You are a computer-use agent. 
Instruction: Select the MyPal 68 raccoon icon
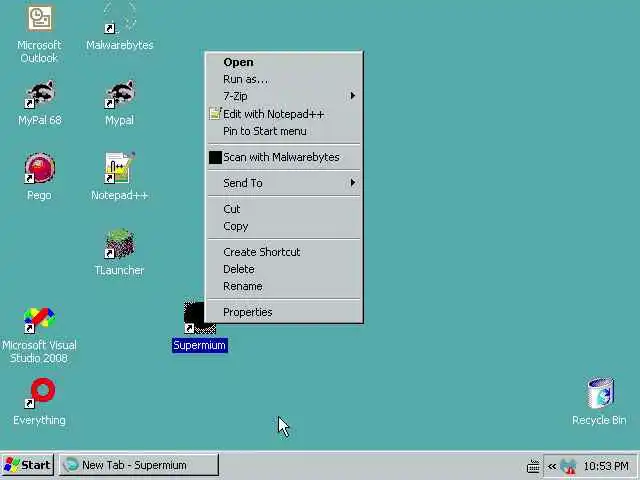coord(40,94)
